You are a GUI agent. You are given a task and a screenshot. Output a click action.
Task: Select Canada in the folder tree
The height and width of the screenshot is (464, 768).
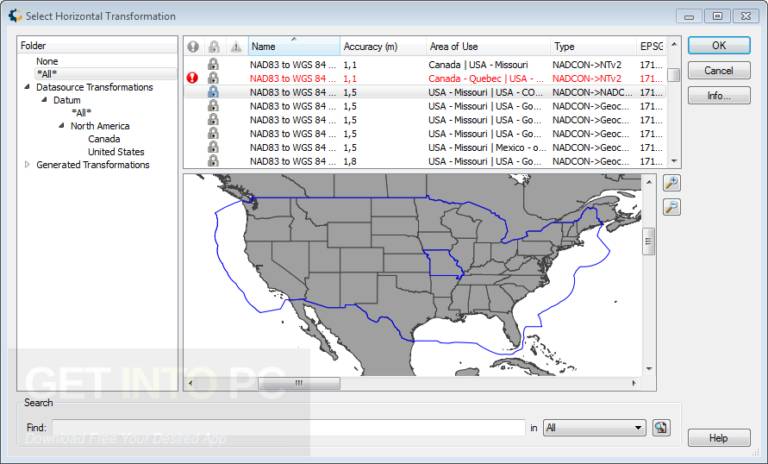pos(104,139)
